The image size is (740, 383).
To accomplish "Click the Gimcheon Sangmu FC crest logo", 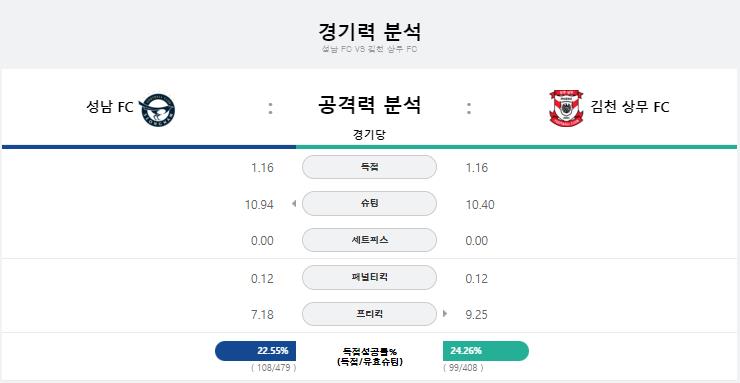I will (566, 108).
